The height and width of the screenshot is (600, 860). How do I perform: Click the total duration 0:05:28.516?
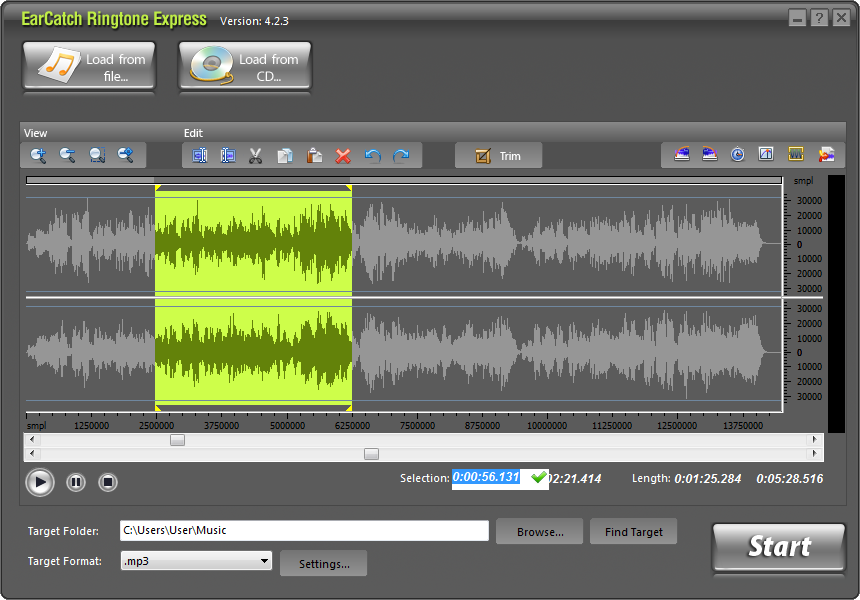click(790, 479)
